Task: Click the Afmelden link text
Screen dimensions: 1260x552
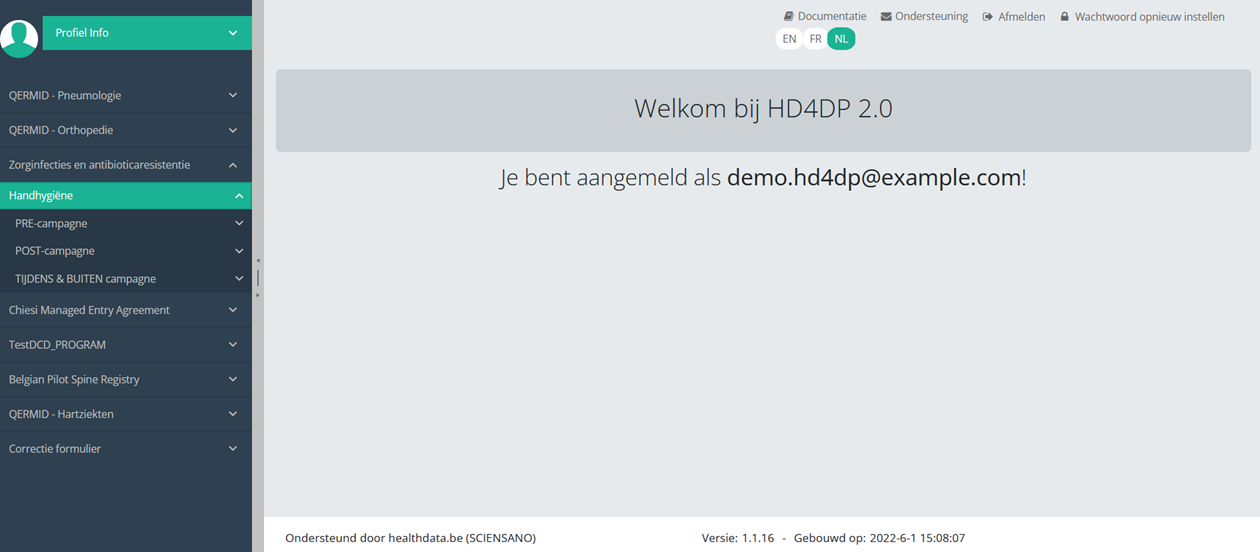Action: pos(1021,17)
